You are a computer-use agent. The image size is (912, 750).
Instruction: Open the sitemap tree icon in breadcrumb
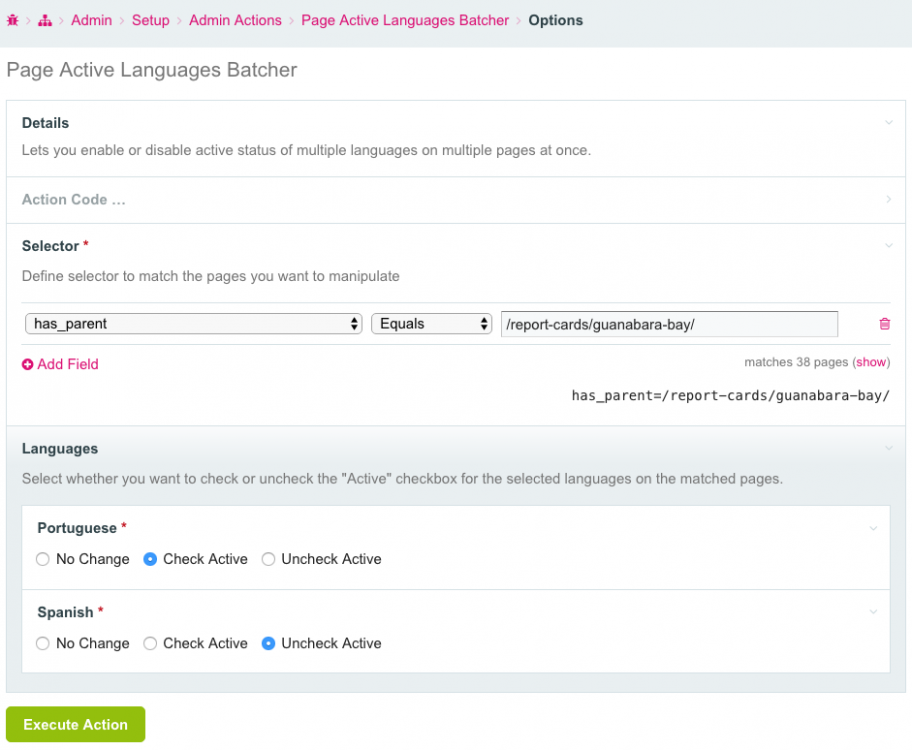click(45, 20)
